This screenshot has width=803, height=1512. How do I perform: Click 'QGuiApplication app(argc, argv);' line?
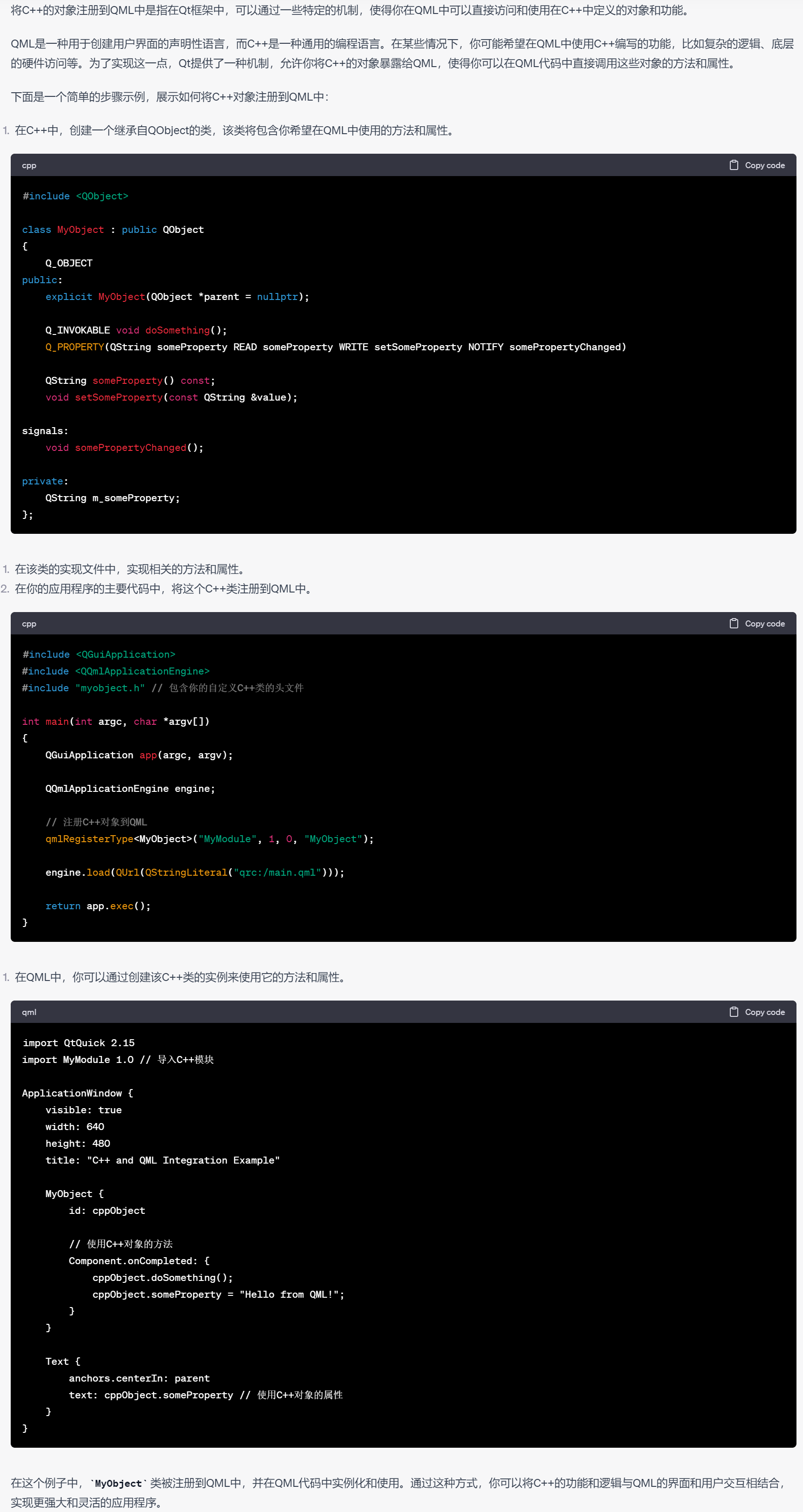139,755
